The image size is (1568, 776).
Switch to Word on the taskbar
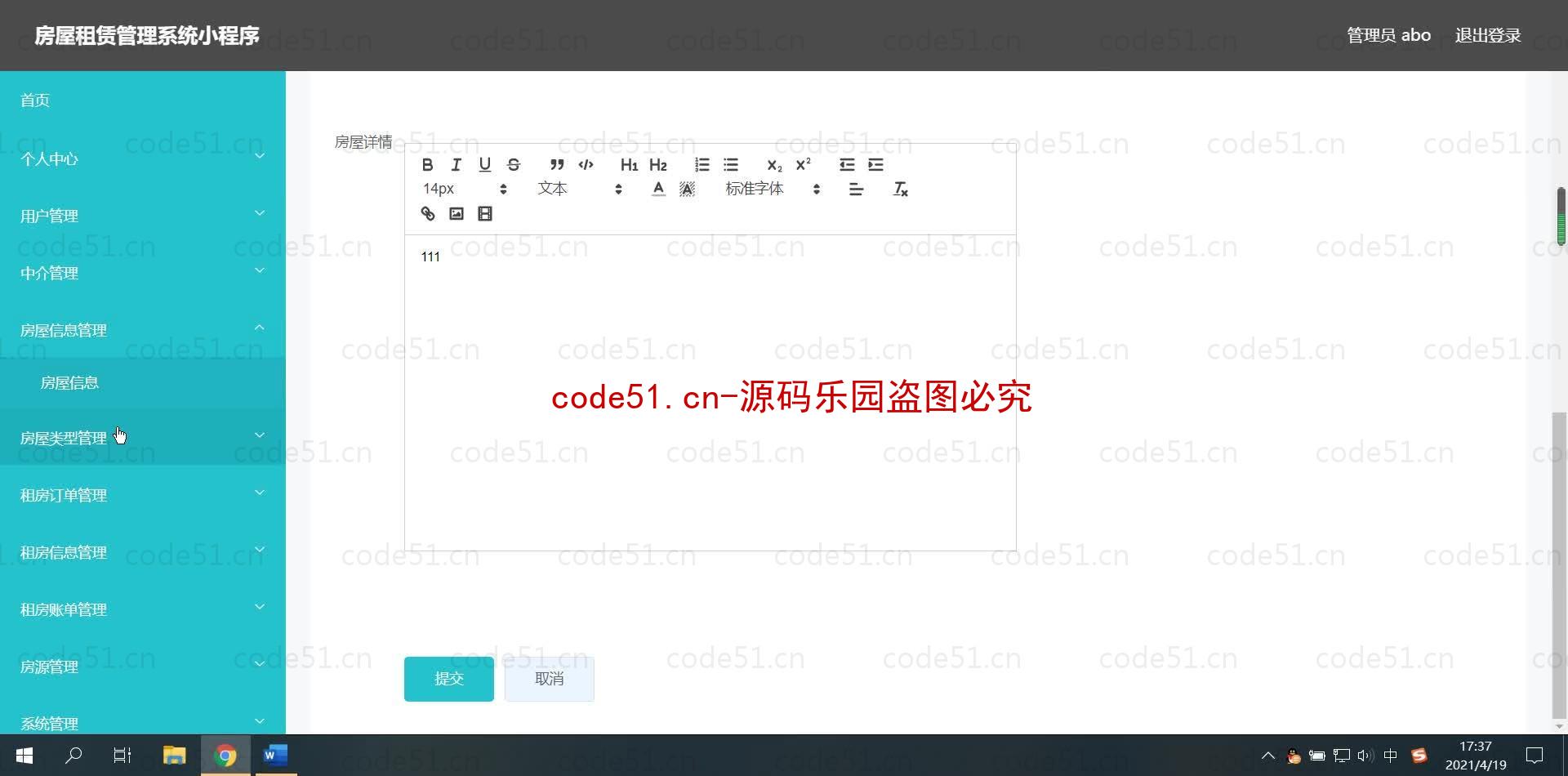click(275, 756)
